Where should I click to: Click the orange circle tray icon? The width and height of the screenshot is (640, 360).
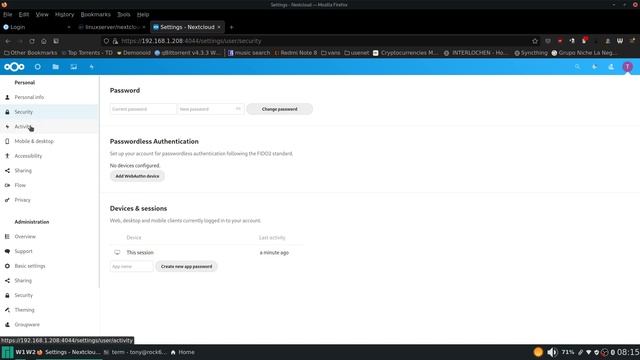coord(538,352)
